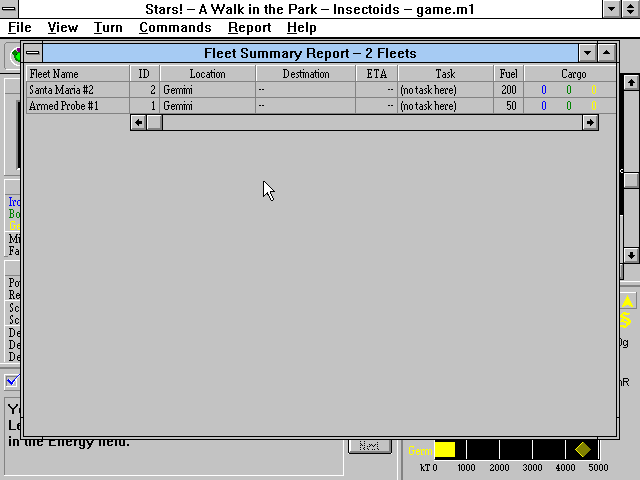Click main window vertical scrollbar thumb
The height and width of the screenshot is (480, 640).
coord(631,180)
